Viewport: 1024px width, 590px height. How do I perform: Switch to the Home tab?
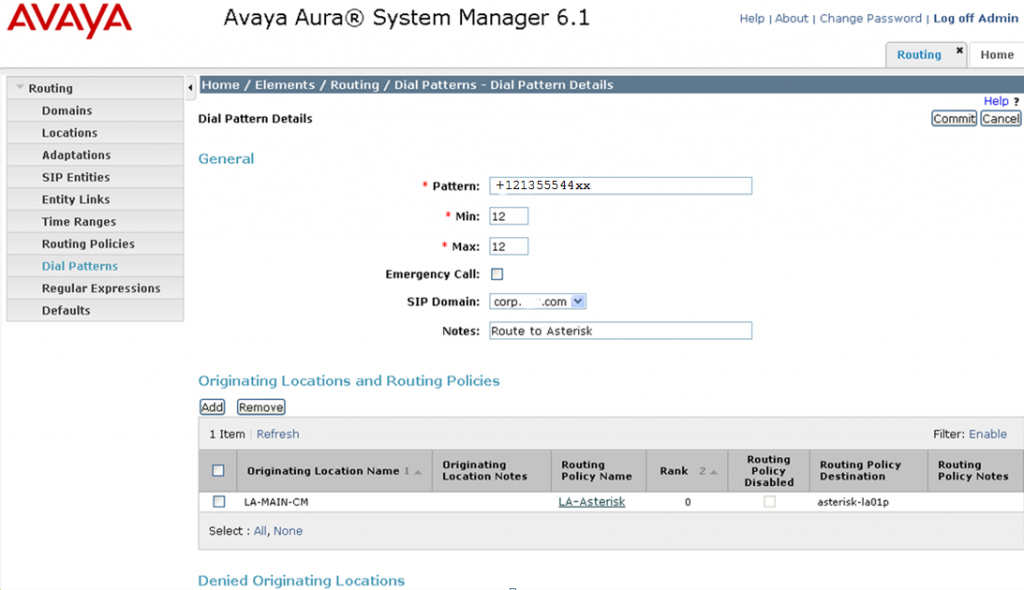(997, 55)
